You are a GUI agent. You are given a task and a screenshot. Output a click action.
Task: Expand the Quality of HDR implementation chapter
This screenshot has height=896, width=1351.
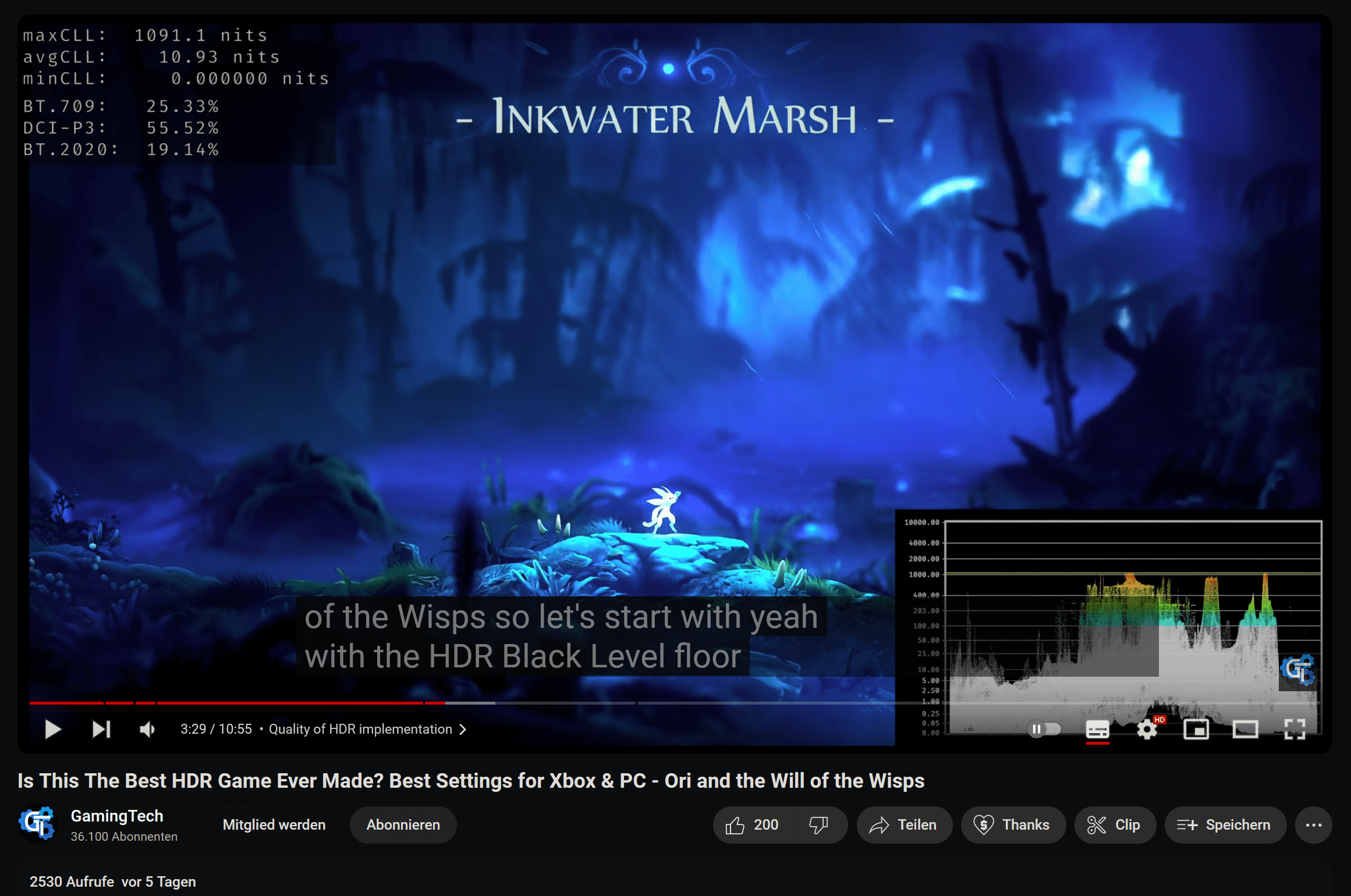368,729
